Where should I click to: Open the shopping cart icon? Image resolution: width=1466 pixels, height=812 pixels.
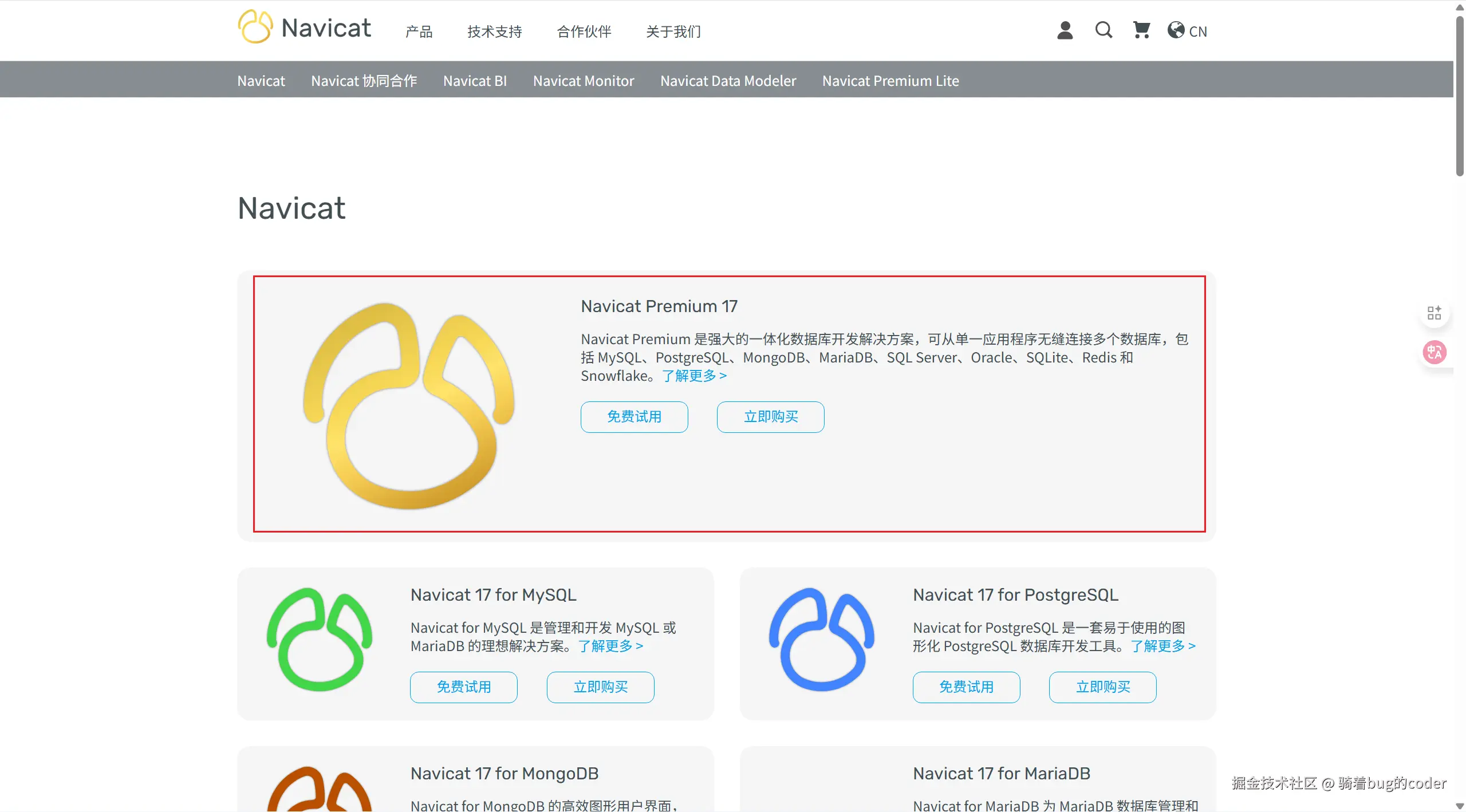(x=1141, y=30)
